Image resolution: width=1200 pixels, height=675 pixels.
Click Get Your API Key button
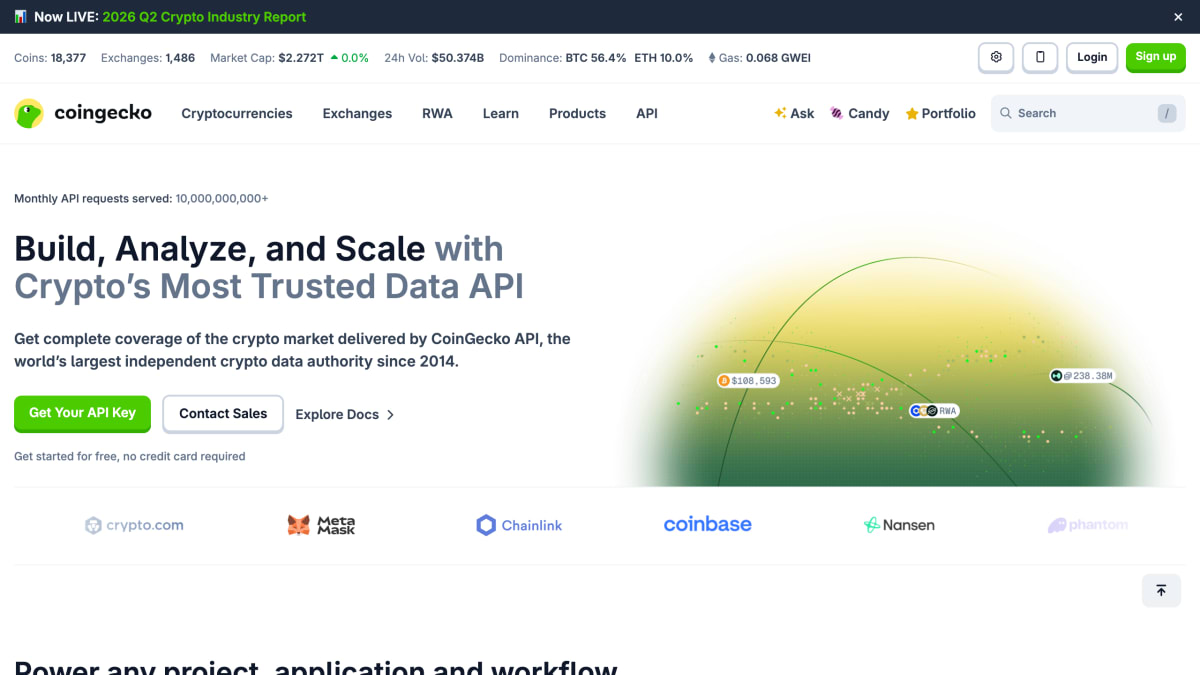(82, 413)
